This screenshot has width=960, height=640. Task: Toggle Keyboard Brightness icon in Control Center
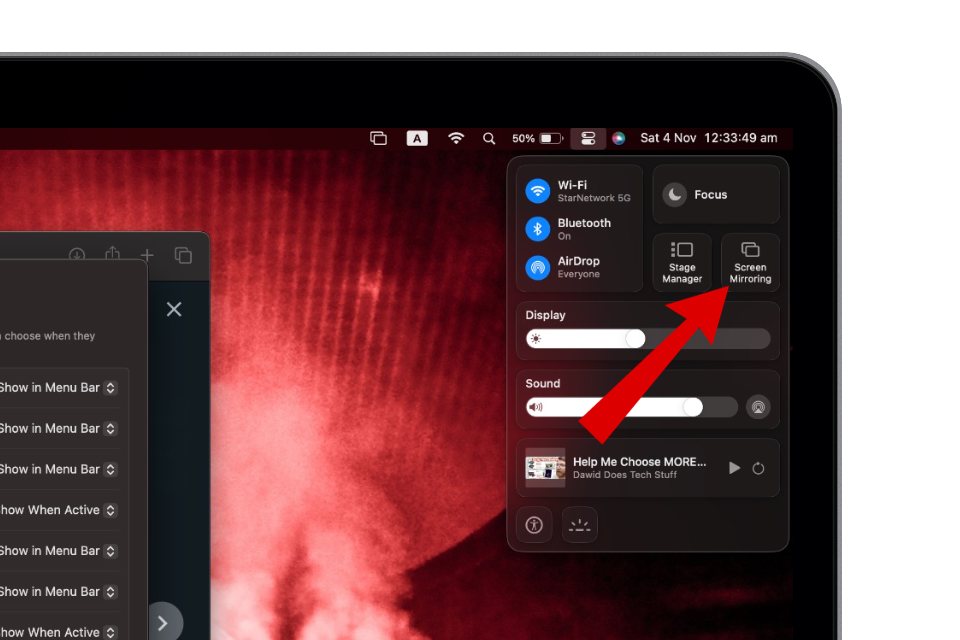579,525
